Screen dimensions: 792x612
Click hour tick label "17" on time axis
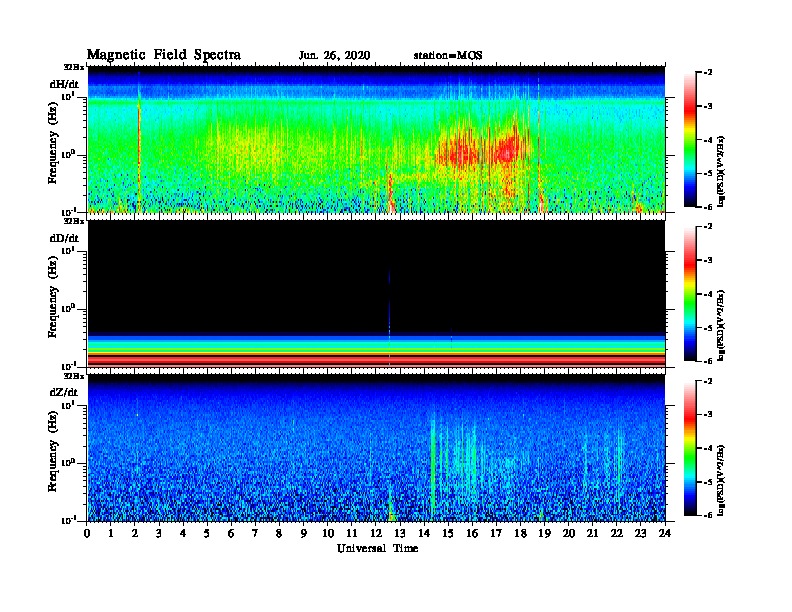(x=496, y=533)
